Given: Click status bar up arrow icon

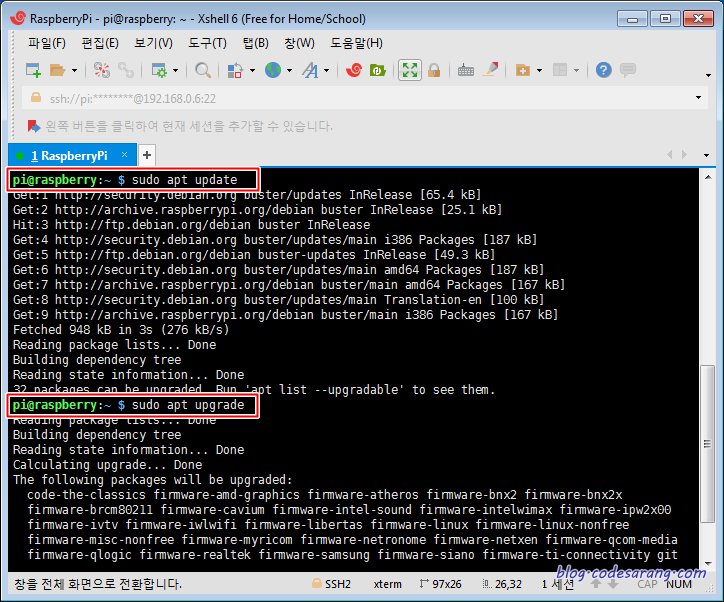Looking at the screenshot, I should tap(596, 584).
